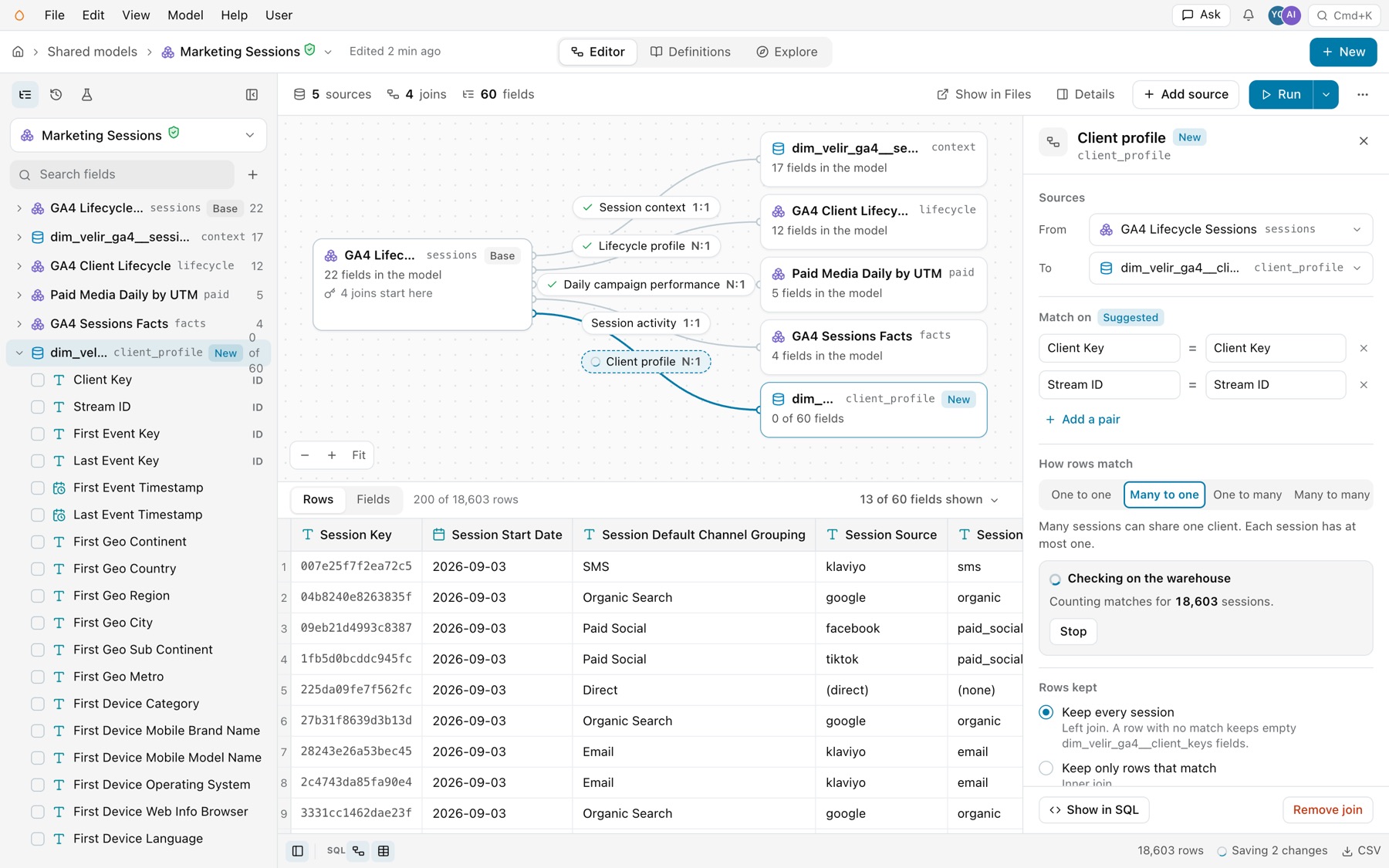
Task: Click the Add source button
Action: (x=1185, y=95)
